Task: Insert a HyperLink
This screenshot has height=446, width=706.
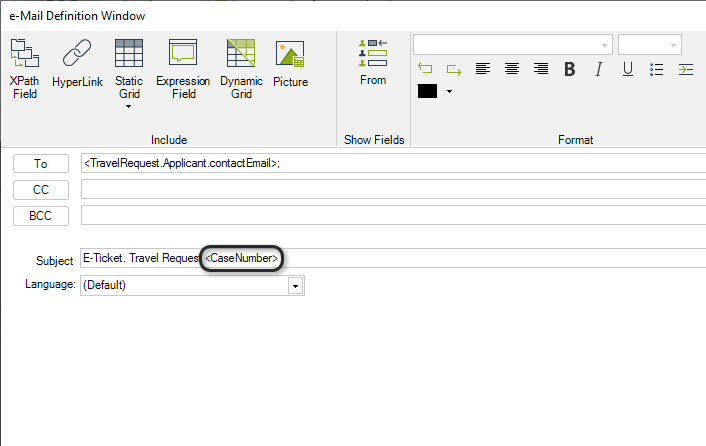Action: coord(77,63)
